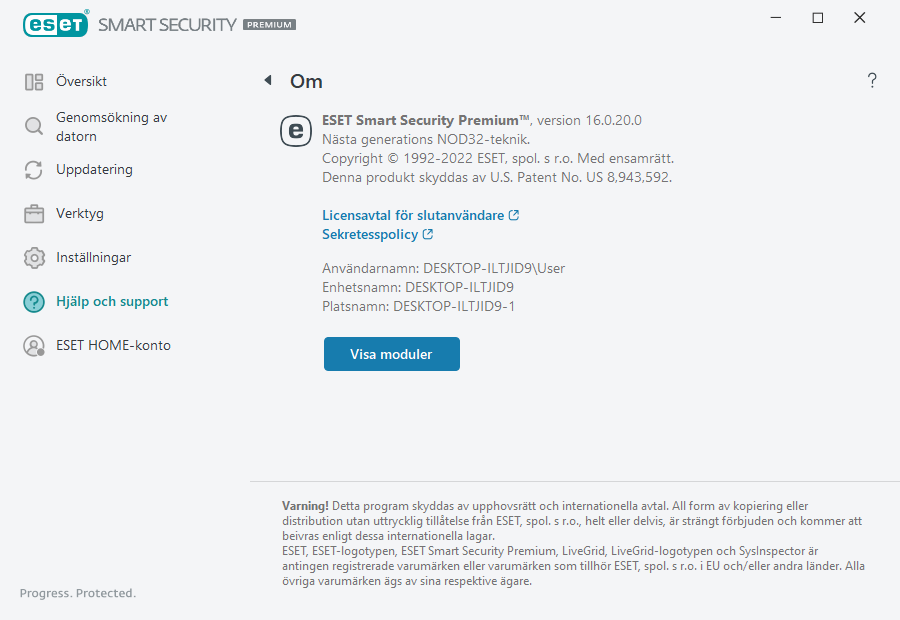
Task: Go to the Verktyg section
Action: click(80, 214)
